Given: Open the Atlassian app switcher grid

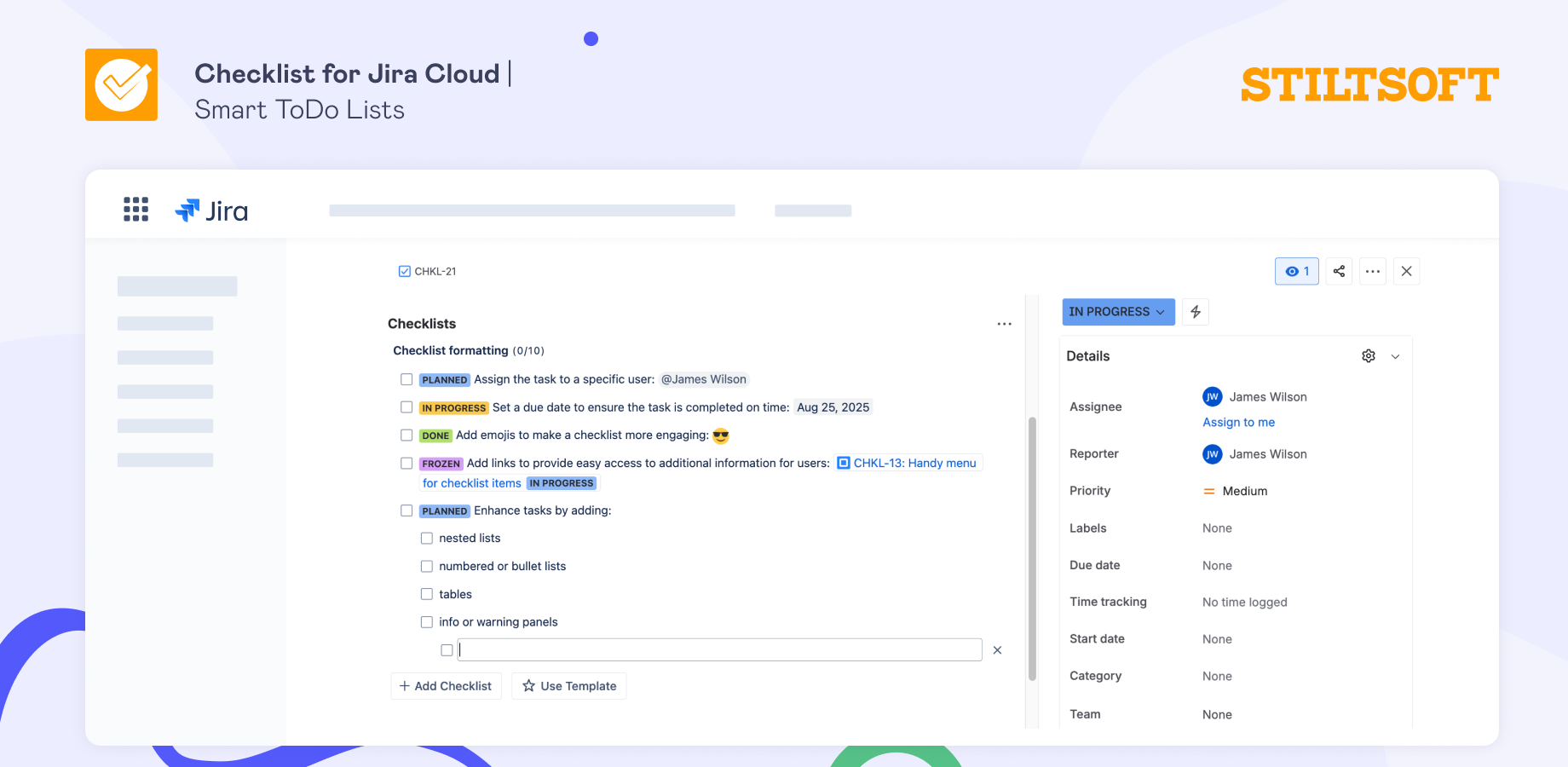Looking at the screenshot, I should coord(135,209).
